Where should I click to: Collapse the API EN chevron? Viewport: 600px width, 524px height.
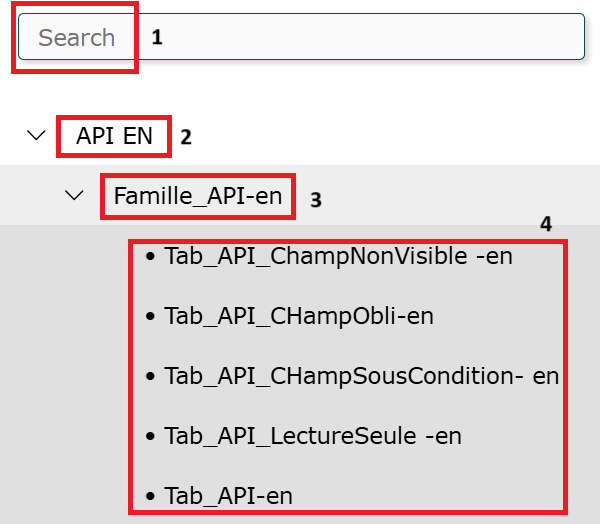(36, 135)
